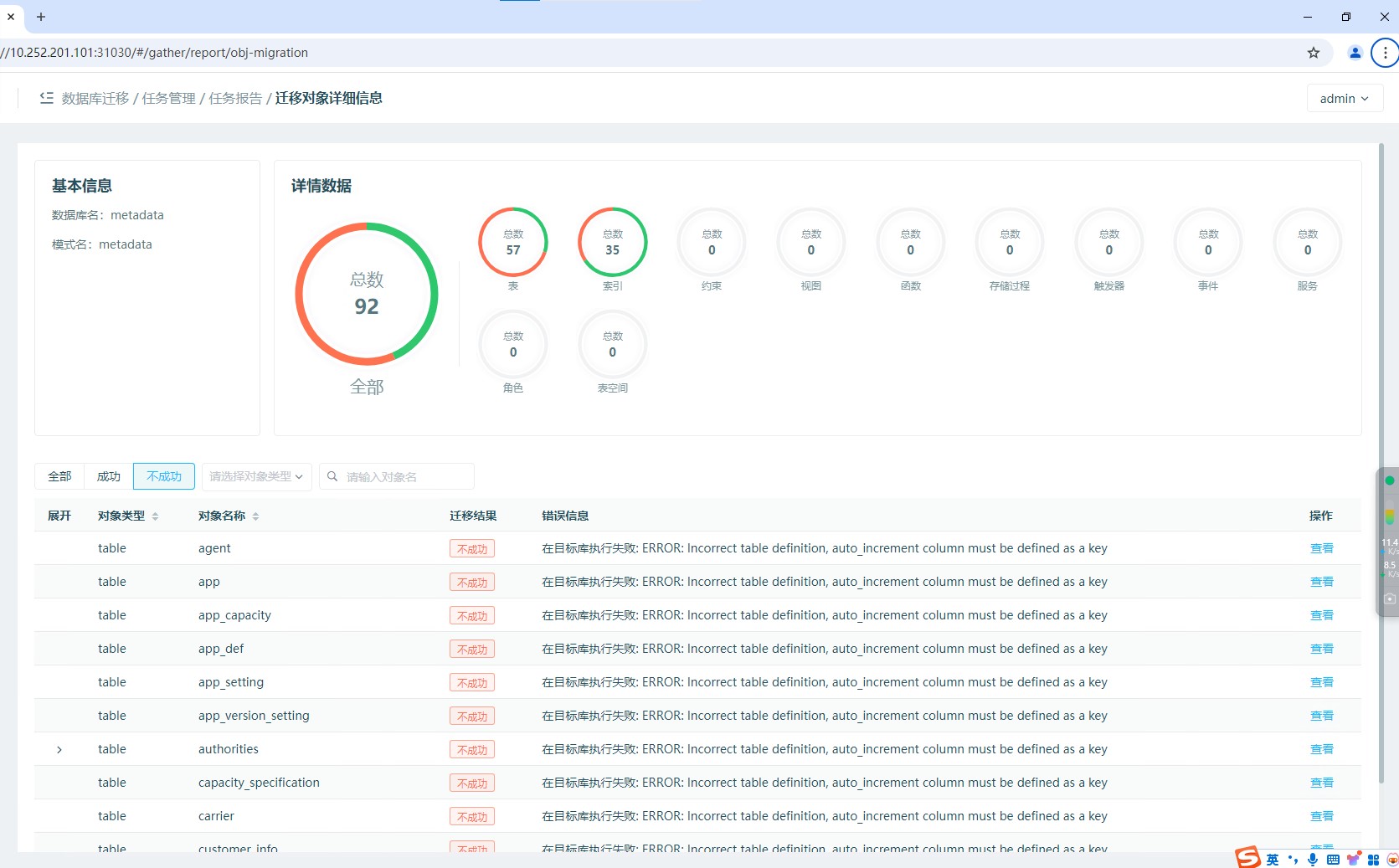Open the browser profile icon

1355,53
